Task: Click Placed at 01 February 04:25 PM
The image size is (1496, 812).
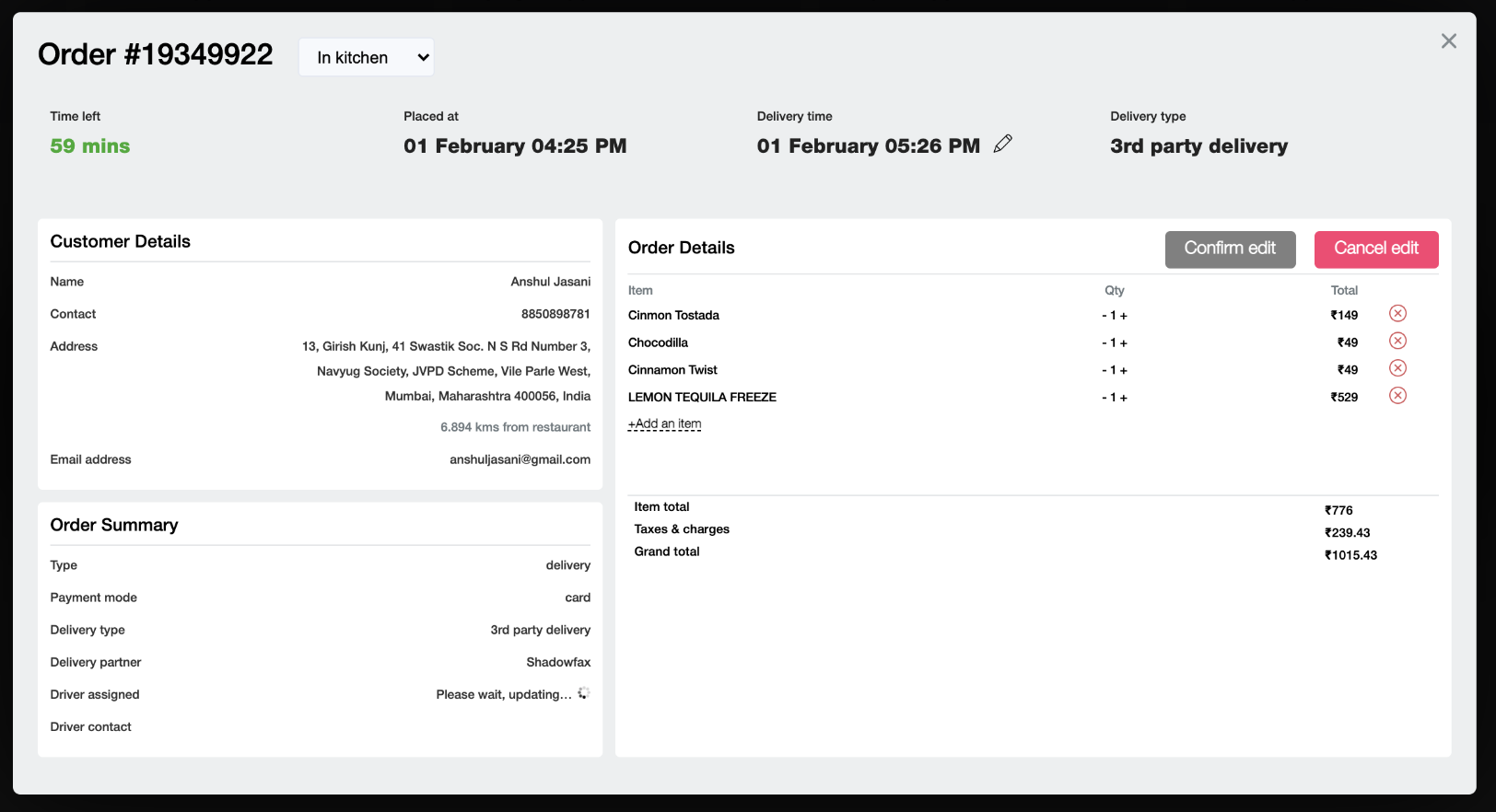Action: click(x=515, y=145)
